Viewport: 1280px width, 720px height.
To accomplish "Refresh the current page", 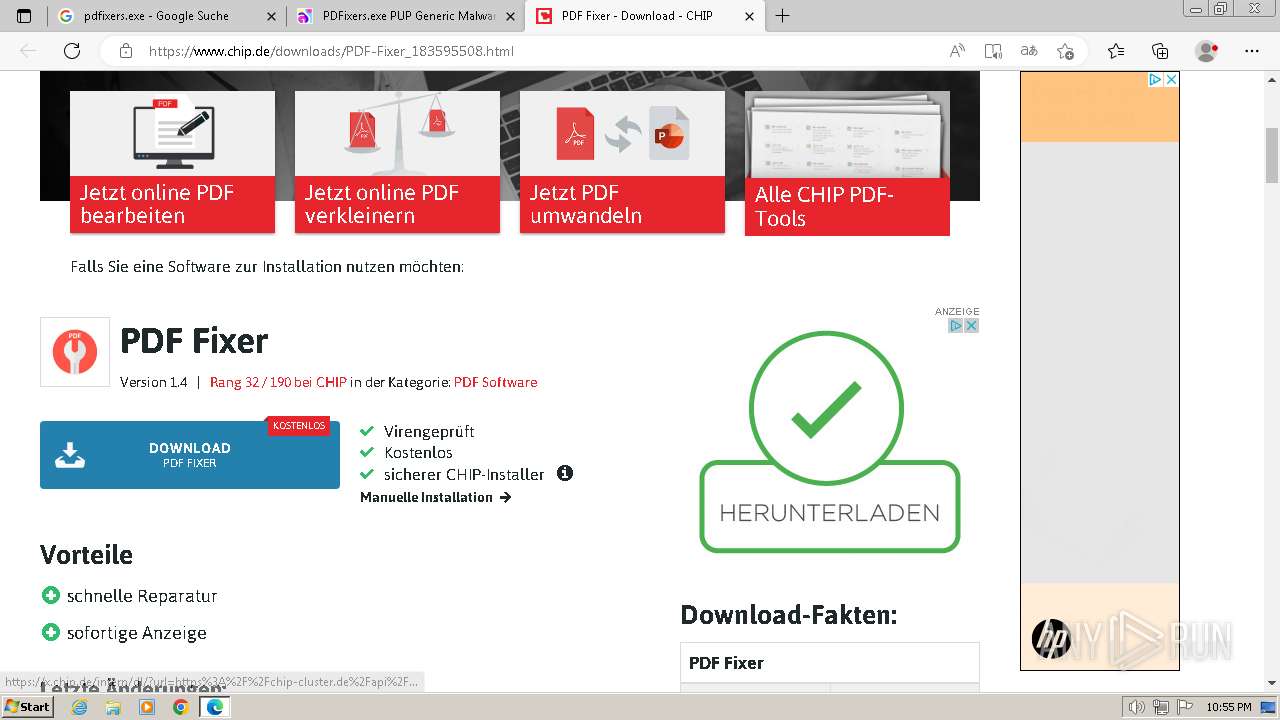I will pyautogui.click(x=72, y=51).
